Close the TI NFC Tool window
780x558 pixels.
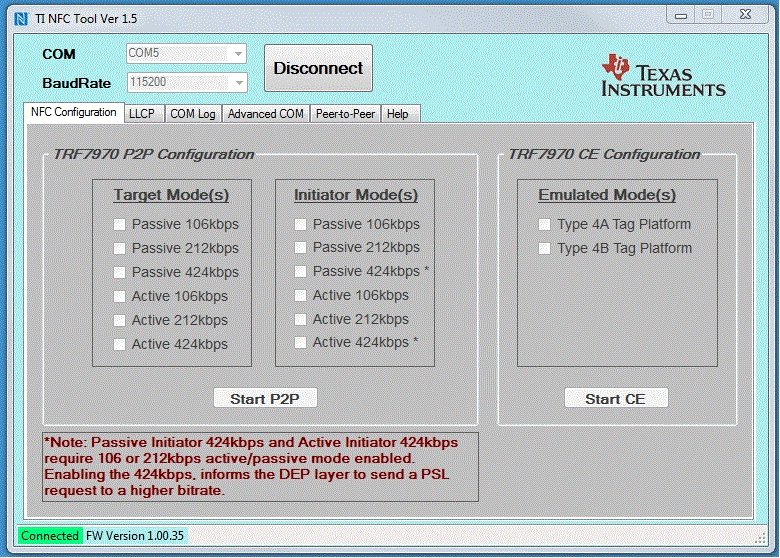point(745,15)
